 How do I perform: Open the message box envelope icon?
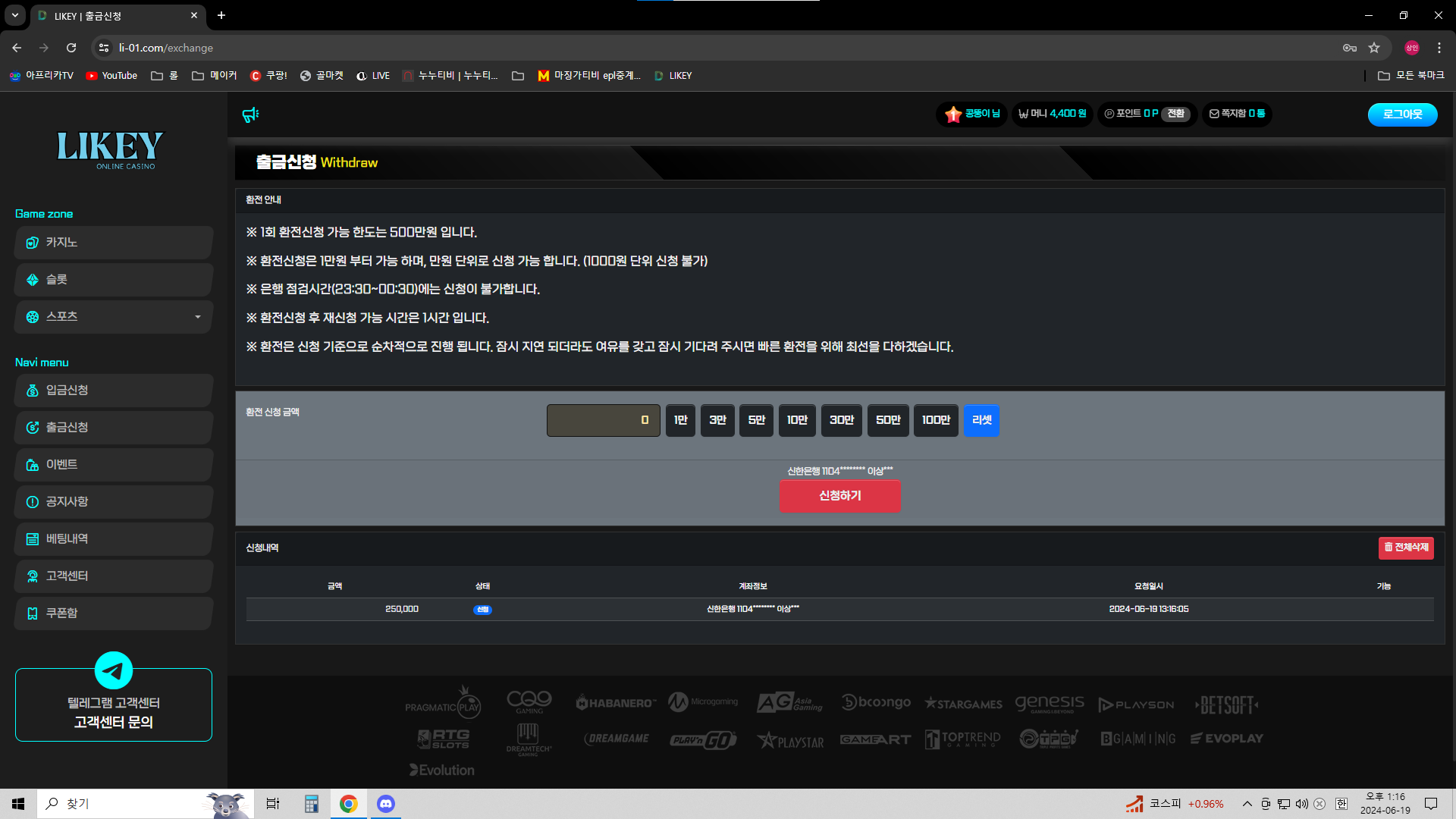pyautogui.click(x=1214, y=114)
